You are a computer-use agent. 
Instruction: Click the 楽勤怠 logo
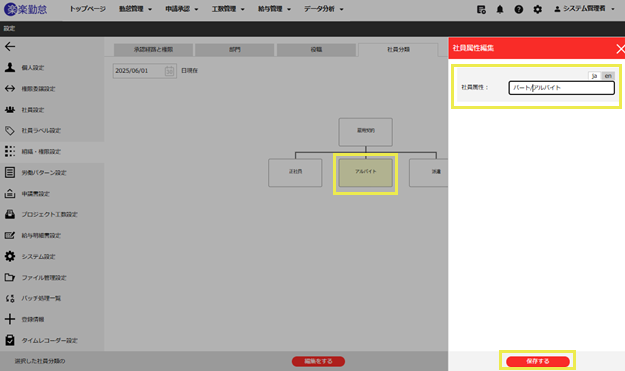point(26,9)
